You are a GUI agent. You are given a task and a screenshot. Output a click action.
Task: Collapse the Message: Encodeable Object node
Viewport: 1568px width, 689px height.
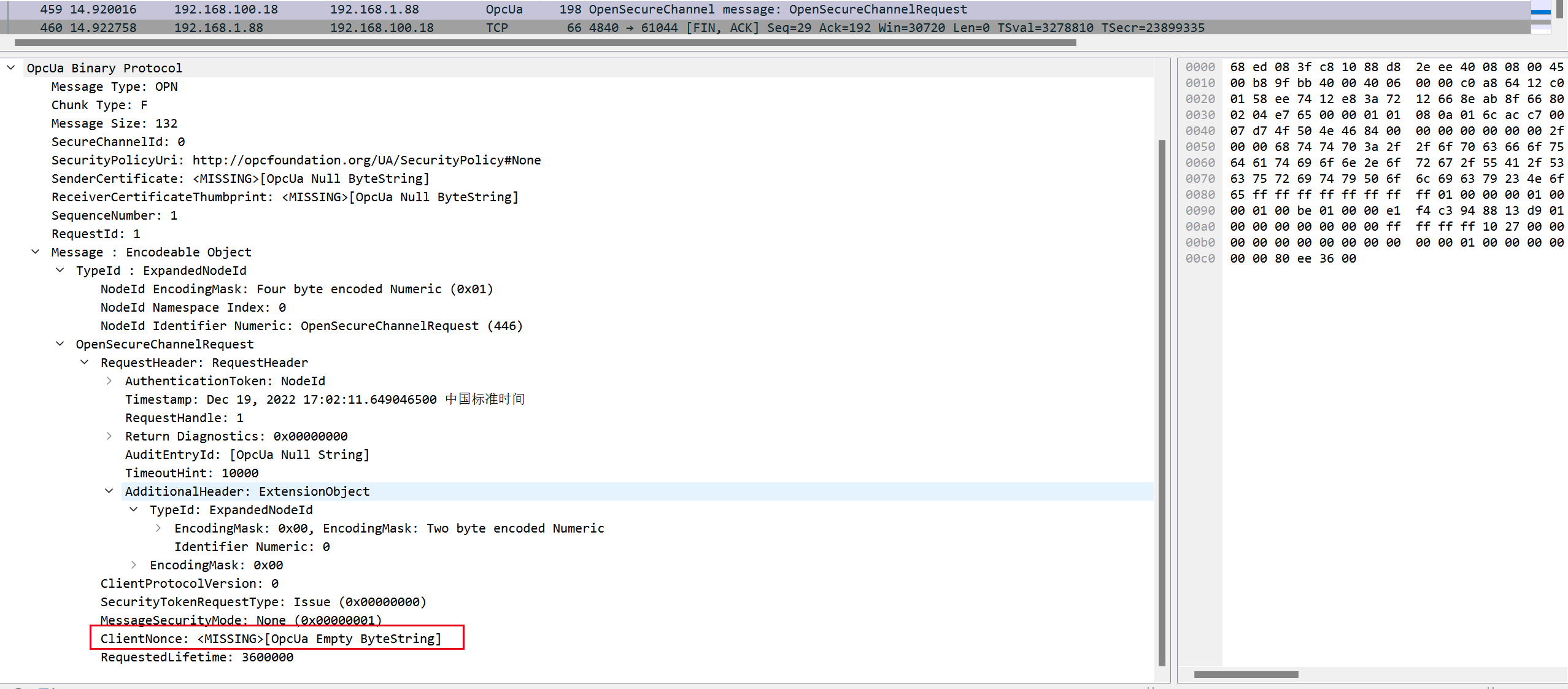(35, 252)
